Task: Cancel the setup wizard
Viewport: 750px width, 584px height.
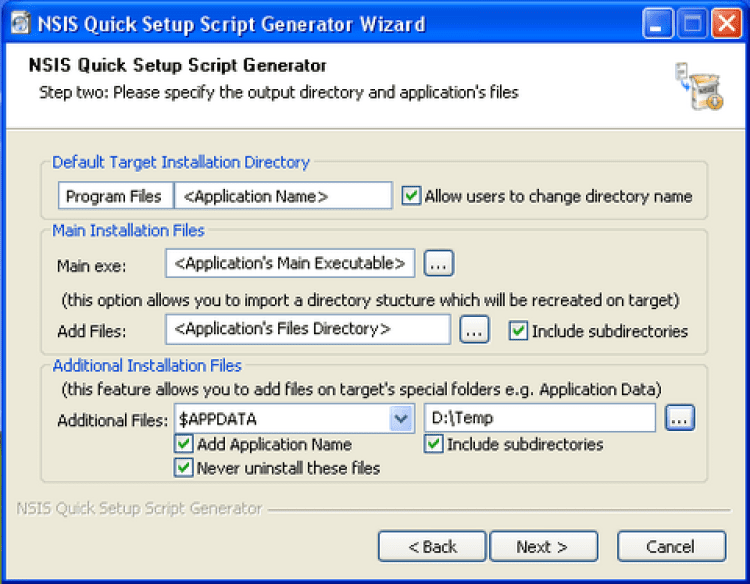Action: [x=671, y=546]
